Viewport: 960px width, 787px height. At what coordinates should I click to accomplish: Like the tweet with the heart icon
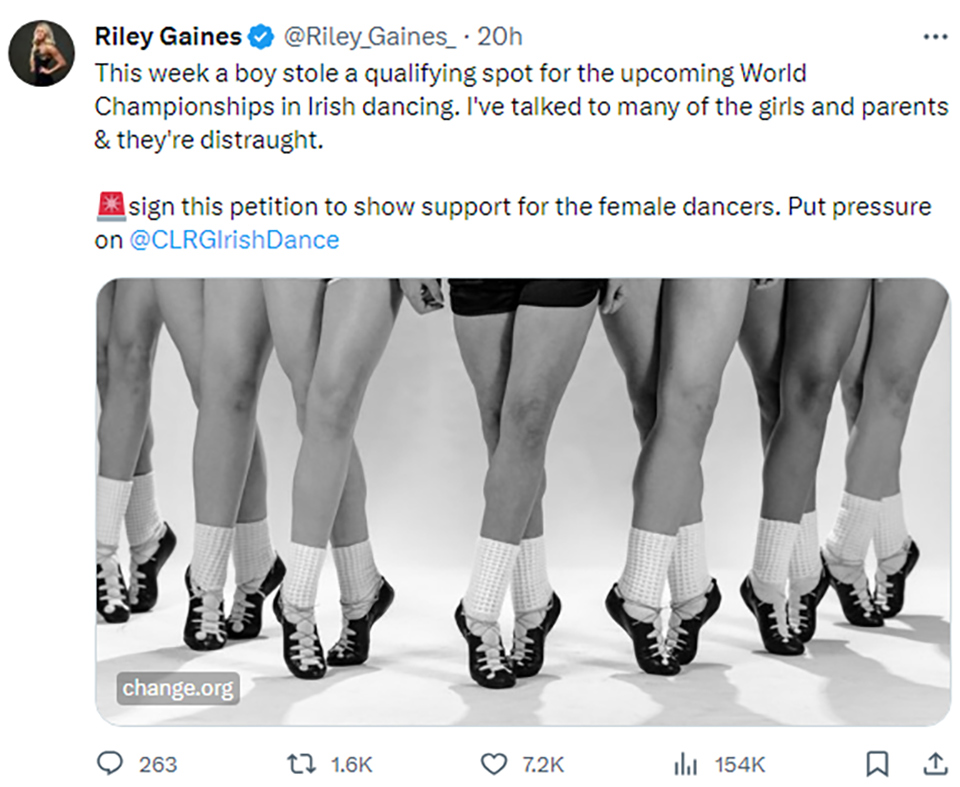click(x=492, y=764)
